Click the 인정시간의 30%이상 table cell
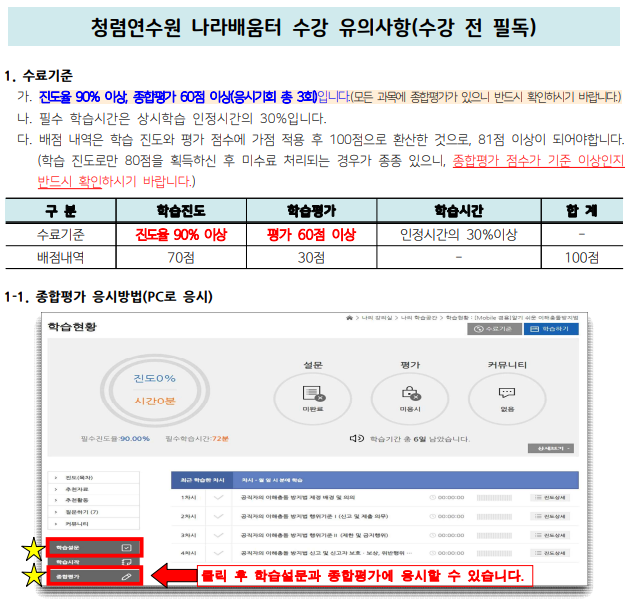This screenshot has height=602, width=627. pos(459,234)
